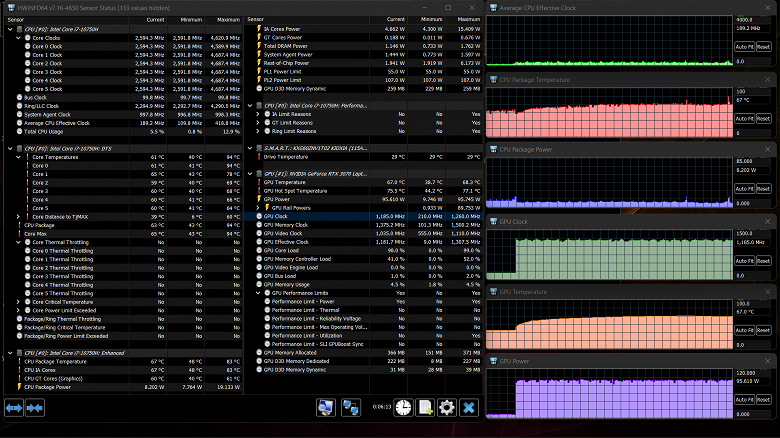
Task: Click the Maximum column header in left panel
Action: pos(228,19)
